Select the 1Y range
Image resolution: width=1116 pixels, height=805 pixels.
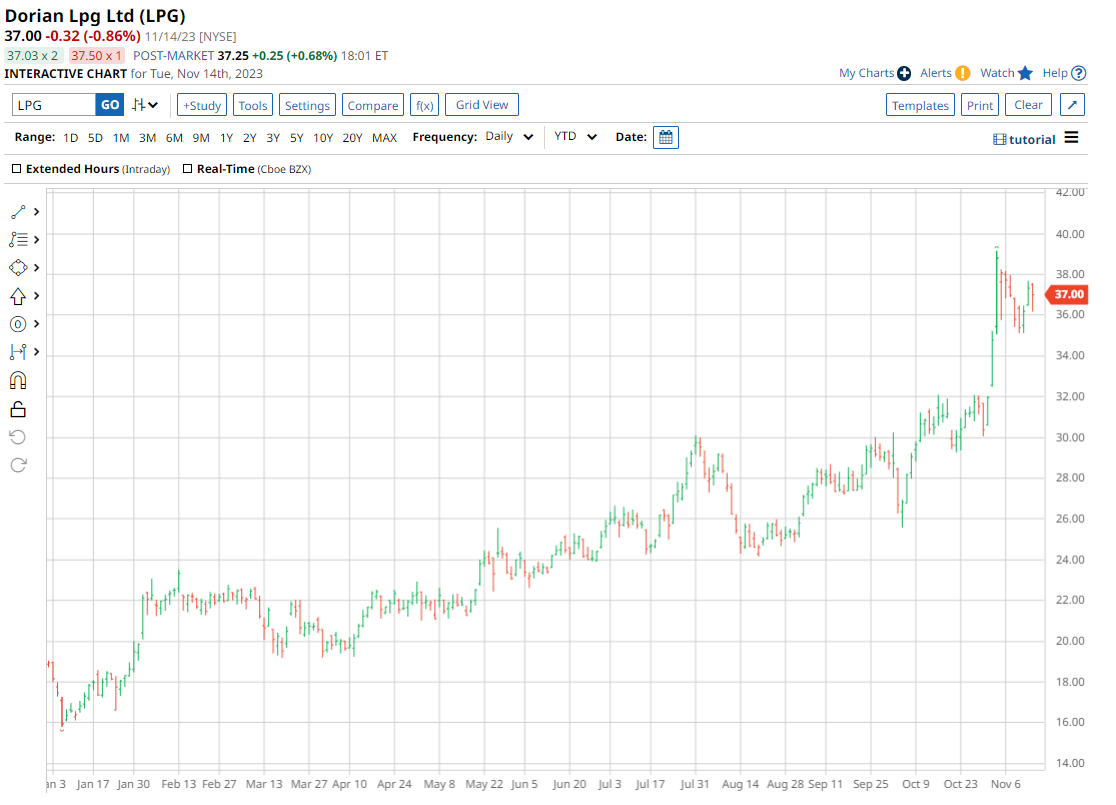point(226,138)
